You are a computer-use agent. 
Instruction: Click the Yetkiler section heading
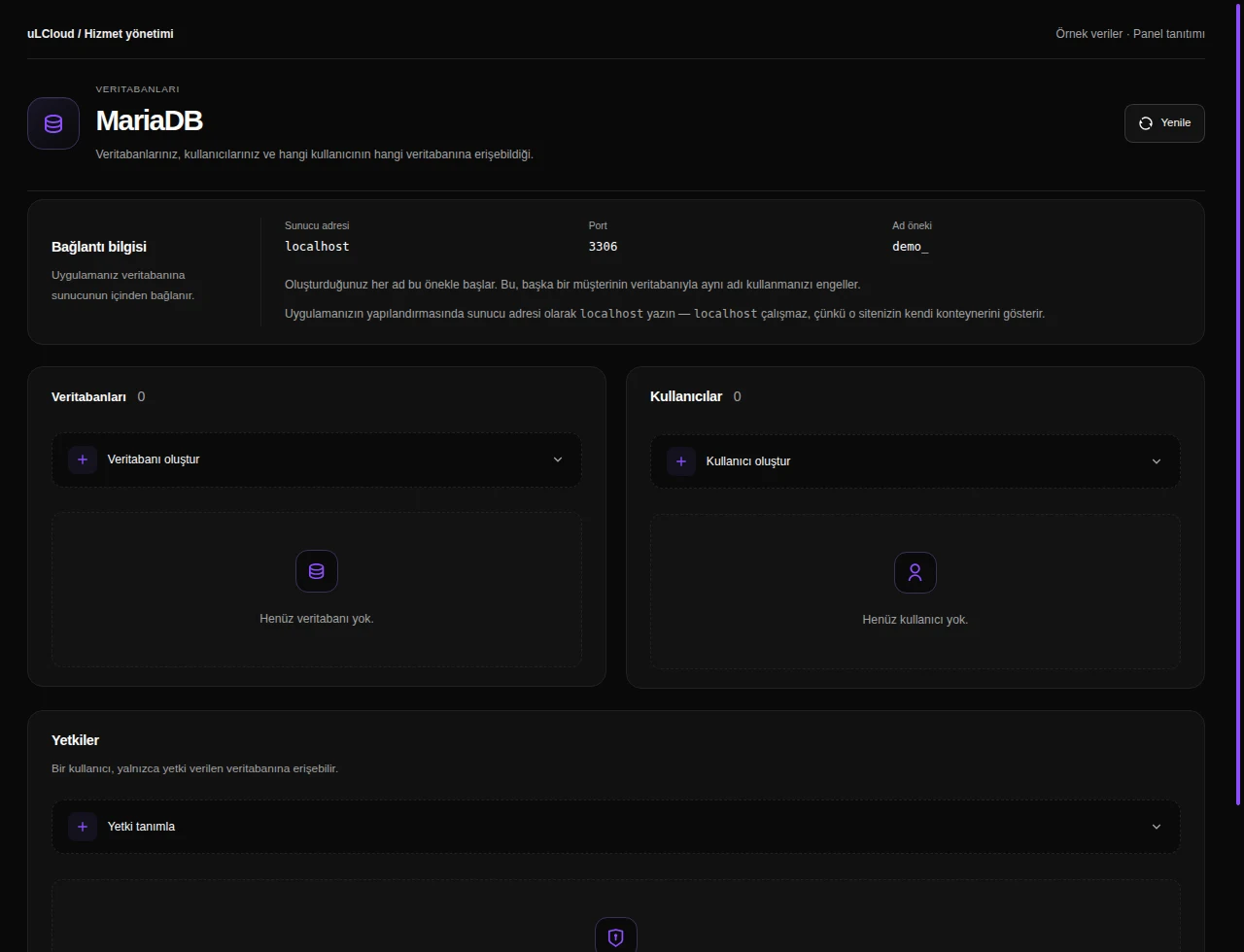pyautogui.click(x=76, y=740)
